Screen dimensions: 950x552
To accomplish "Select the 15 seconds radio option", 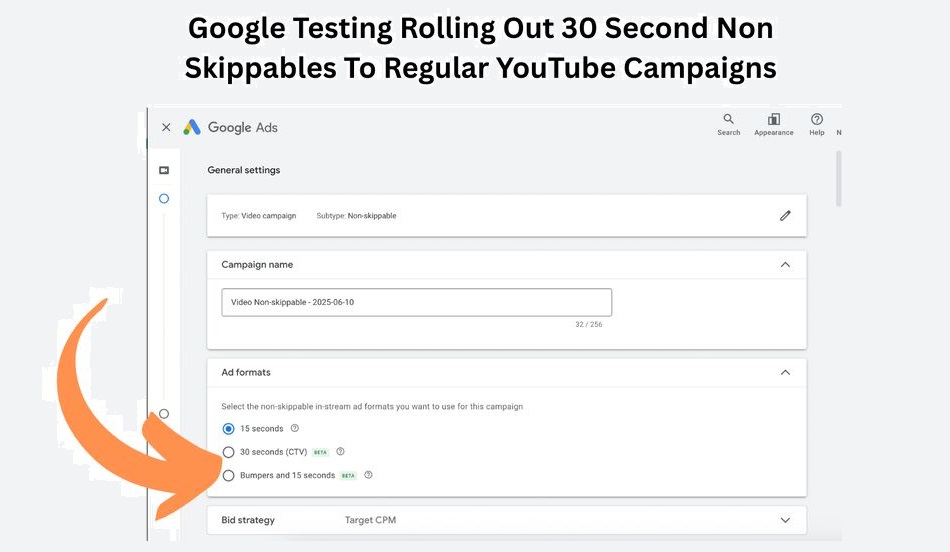I will 228,429.
